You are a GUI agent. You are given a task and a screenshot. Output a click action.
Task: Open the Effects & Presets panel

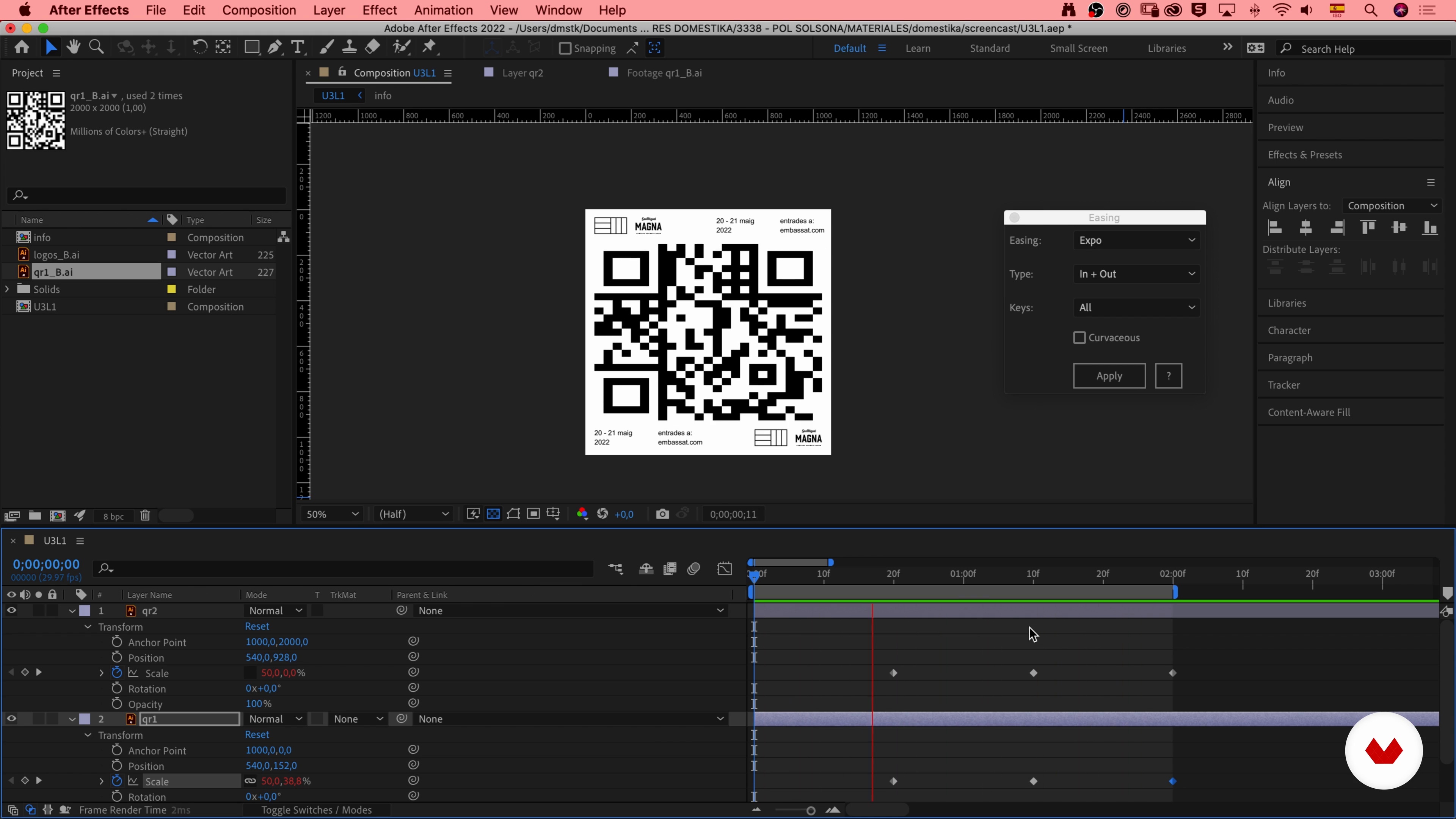pyautogui.click(x=1304, y=155)
